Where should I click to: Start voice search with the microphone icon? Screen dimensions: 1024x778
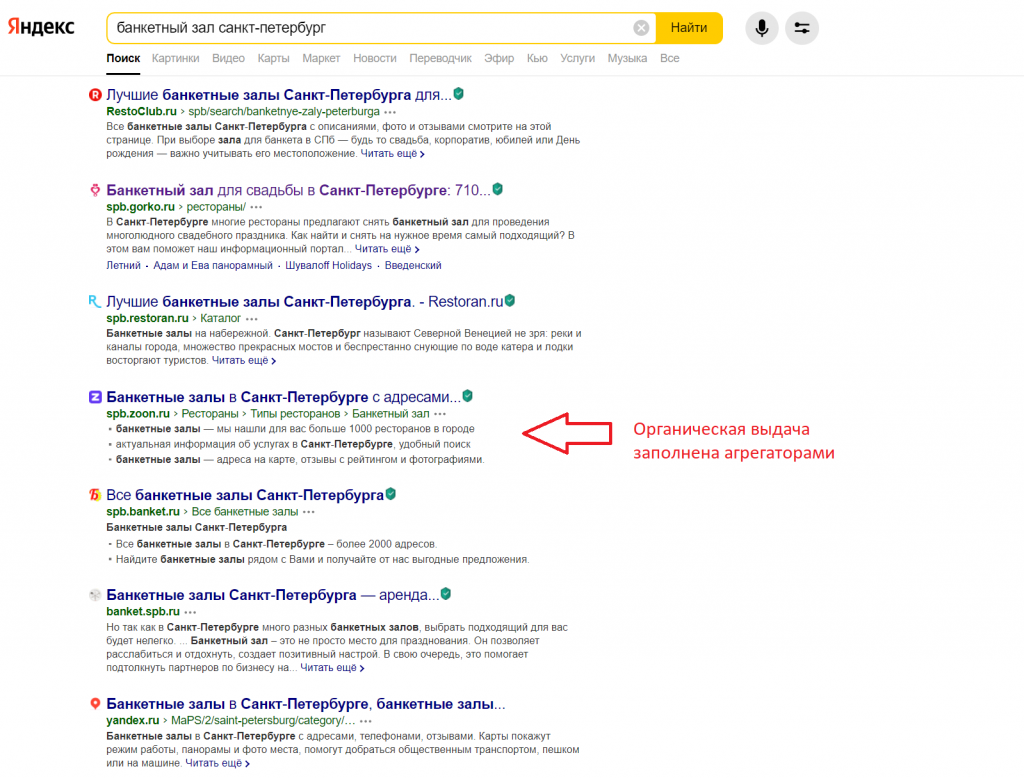point(761,28)
